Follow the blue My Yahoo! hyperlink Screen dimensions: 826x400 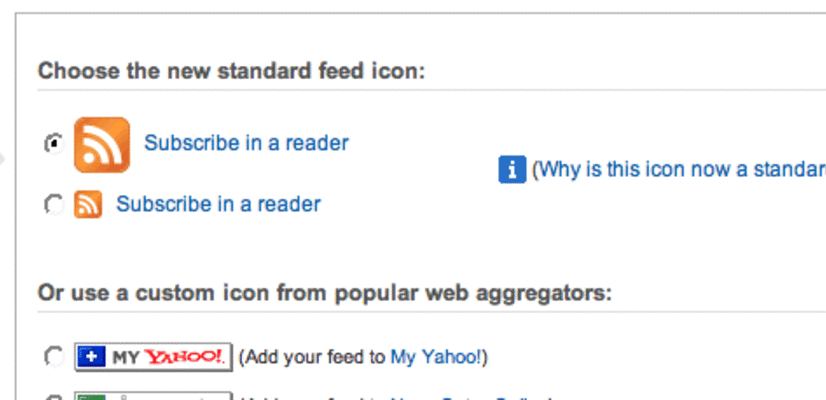click(435, 357)
